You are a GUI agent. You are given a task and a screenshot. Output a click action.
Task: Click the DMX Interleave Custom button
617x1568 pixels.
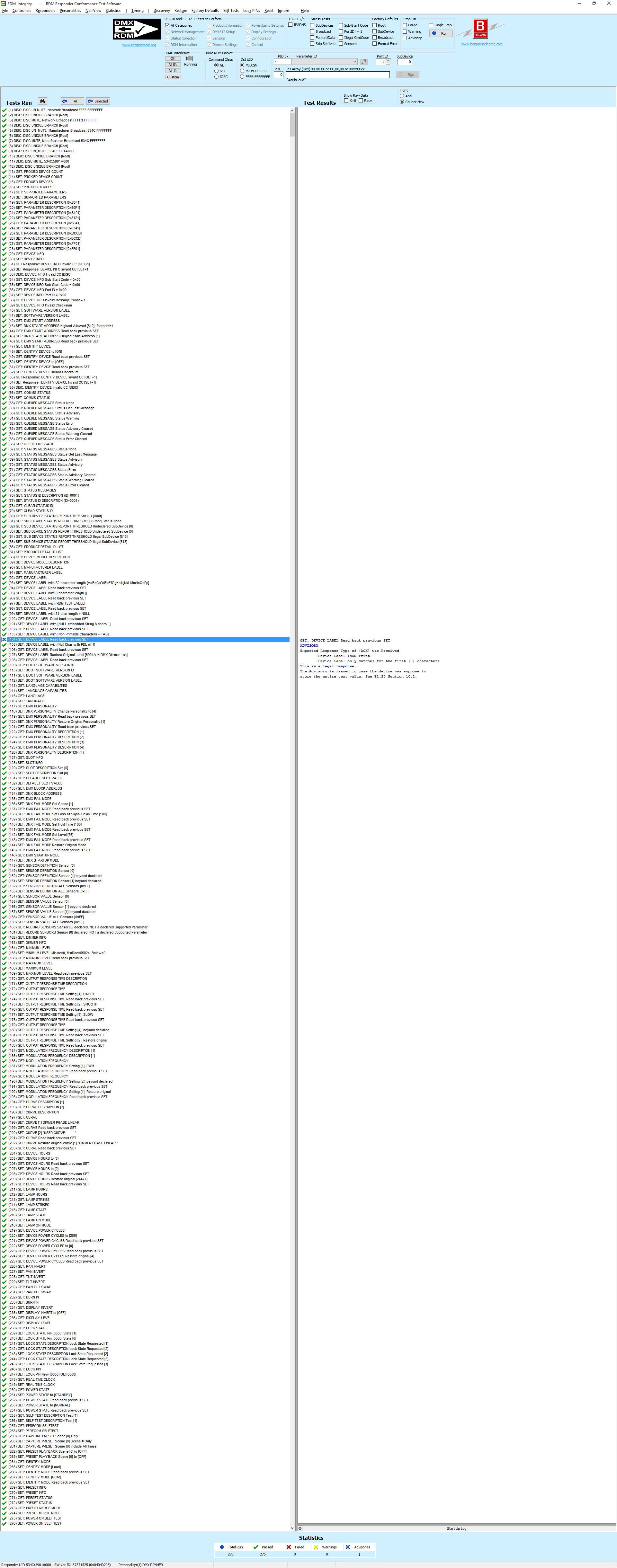click(173, 77)
